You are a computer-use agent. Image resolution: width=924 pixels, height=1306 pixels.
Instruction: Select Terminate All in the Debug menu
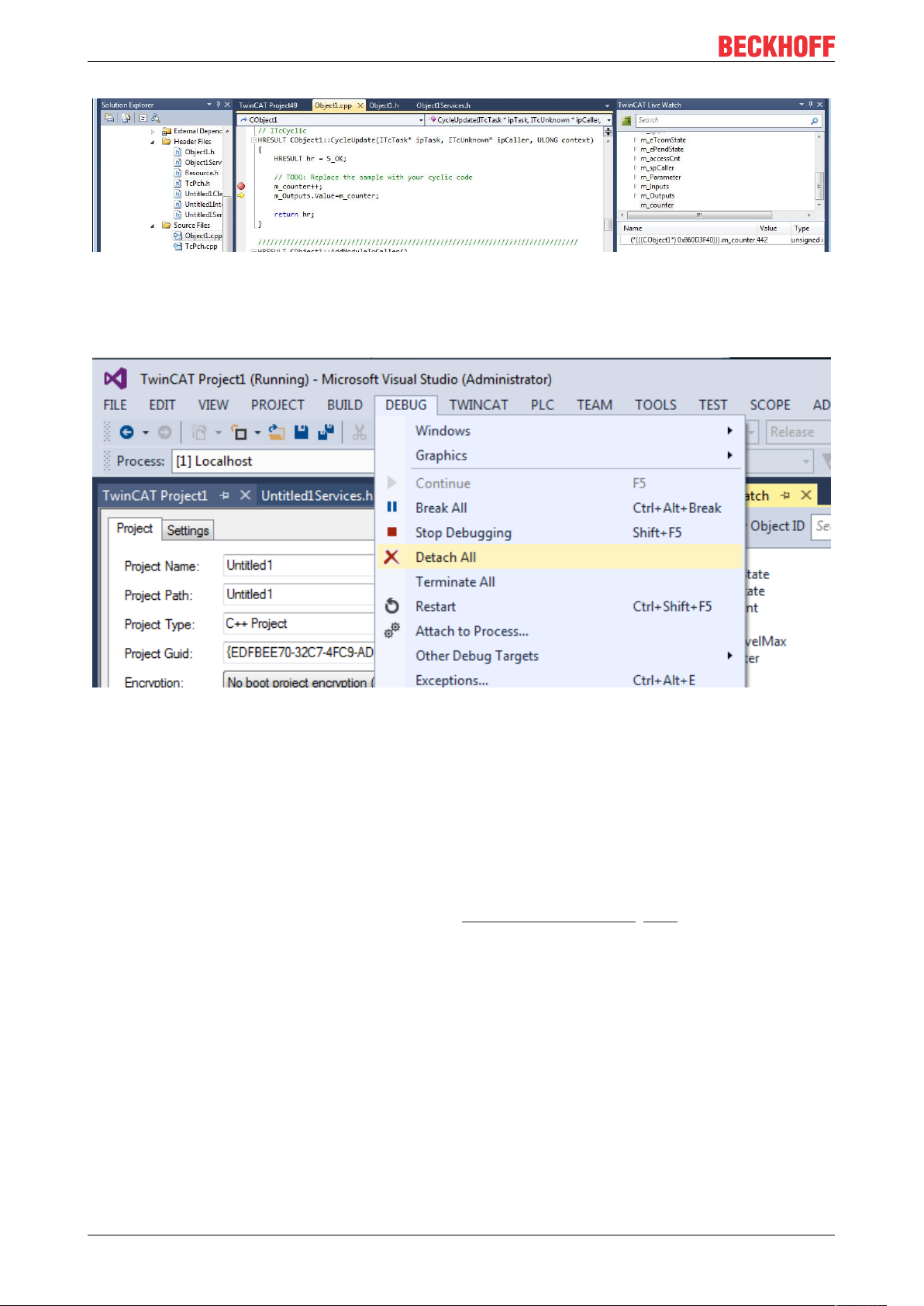[559, 581]
